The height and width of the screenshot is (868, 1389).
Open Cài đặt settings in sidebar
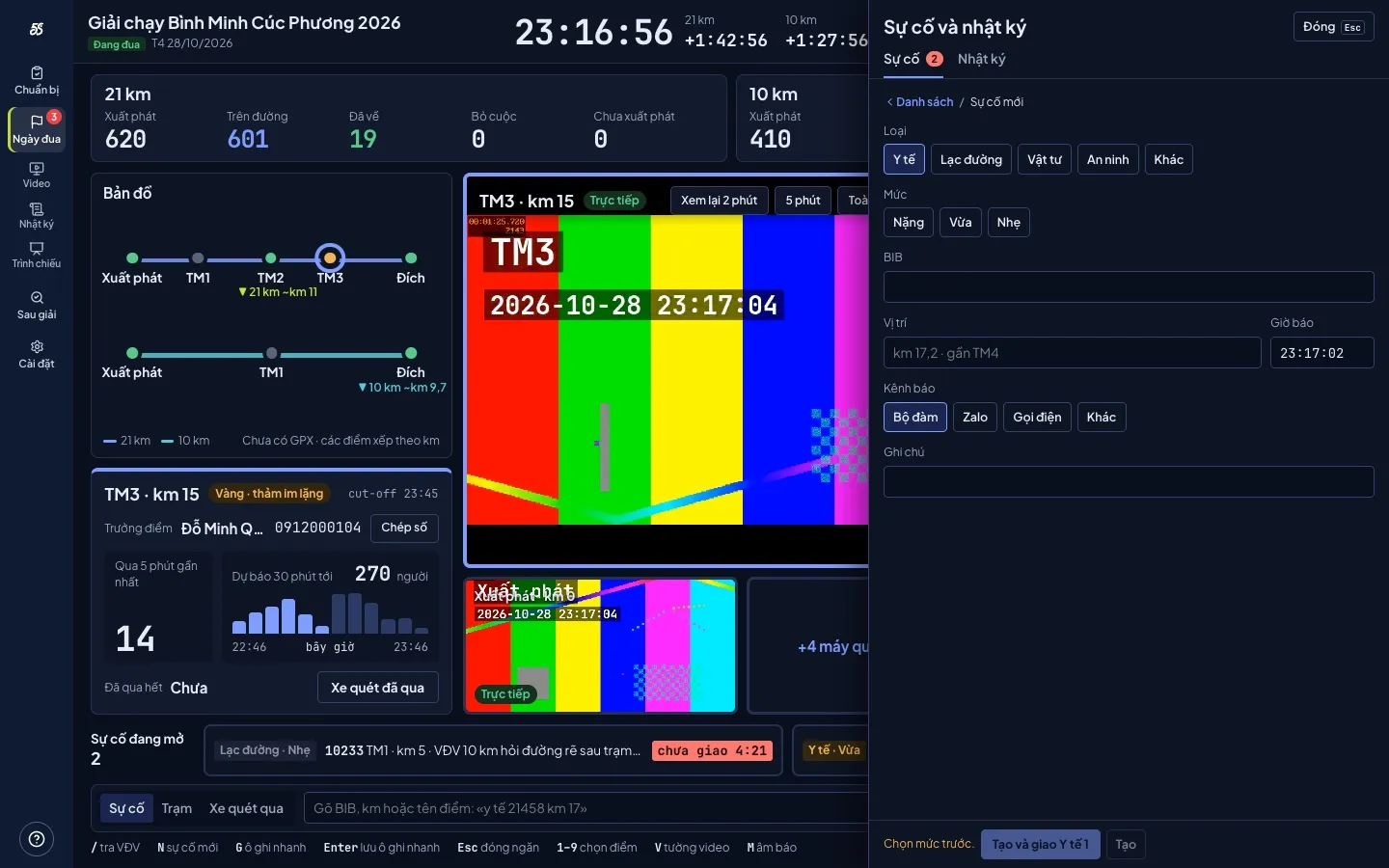pos(37,355)
